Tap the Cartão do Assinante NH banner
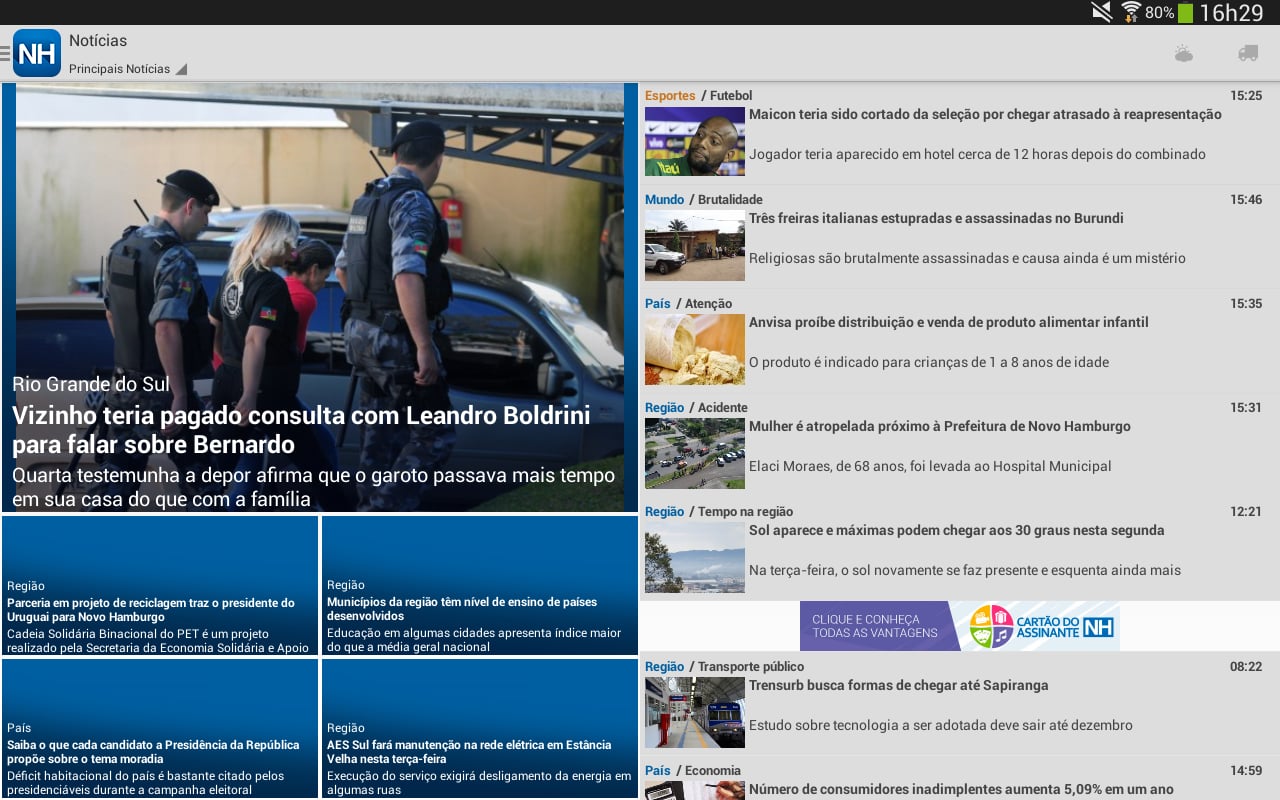Screen dimensions: 1280x800 point(960,626)
